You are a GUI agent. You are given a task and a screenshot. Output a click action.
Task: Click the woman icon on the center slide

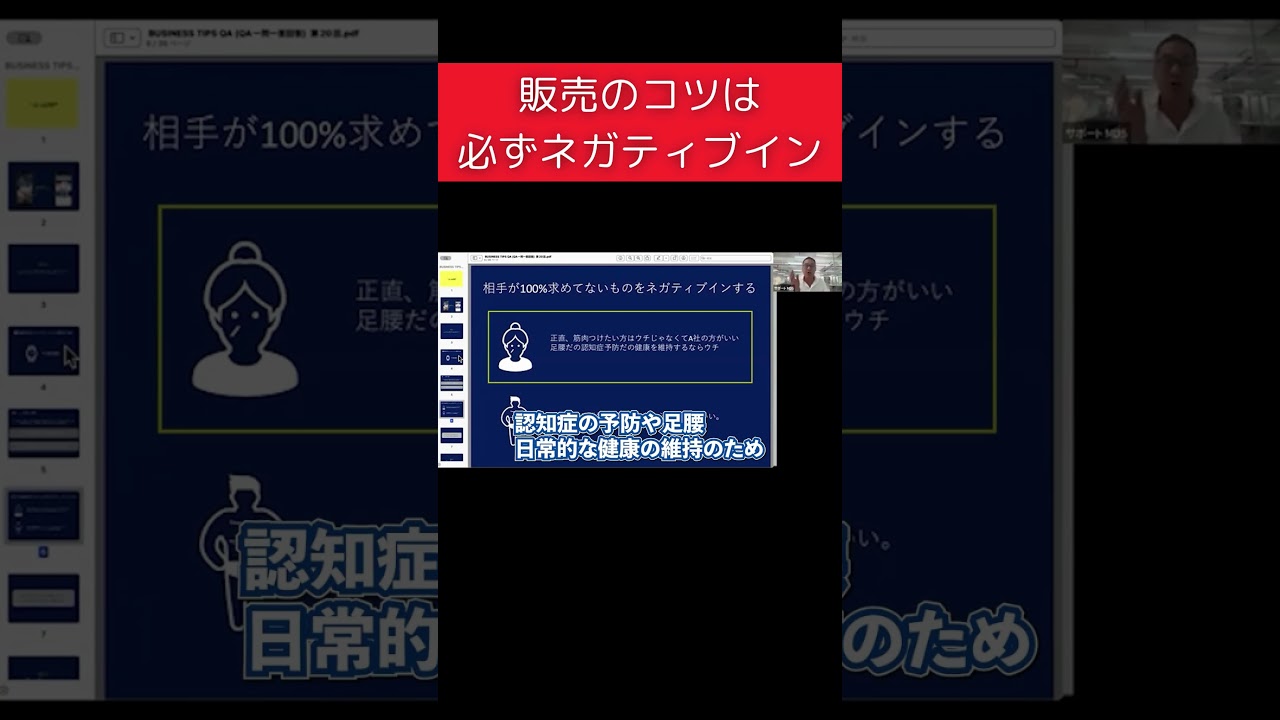click(x=515, y=346)
